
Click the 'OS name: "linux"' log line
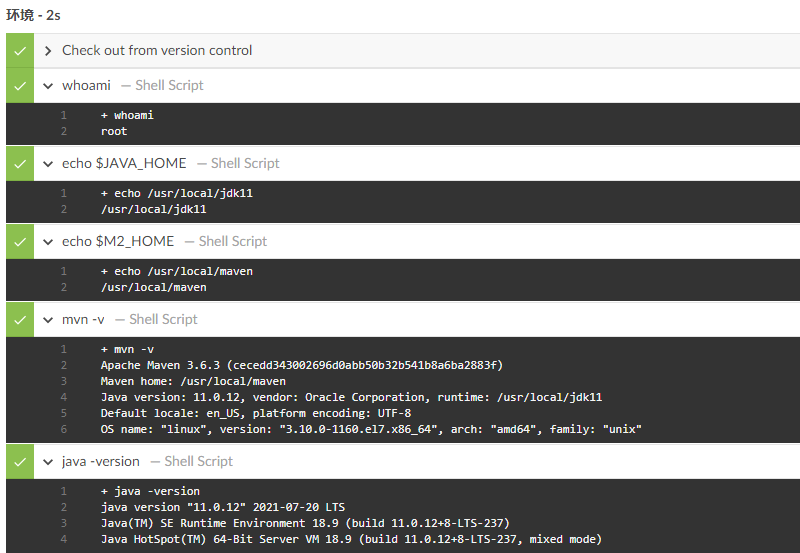[x=371, y=429]
